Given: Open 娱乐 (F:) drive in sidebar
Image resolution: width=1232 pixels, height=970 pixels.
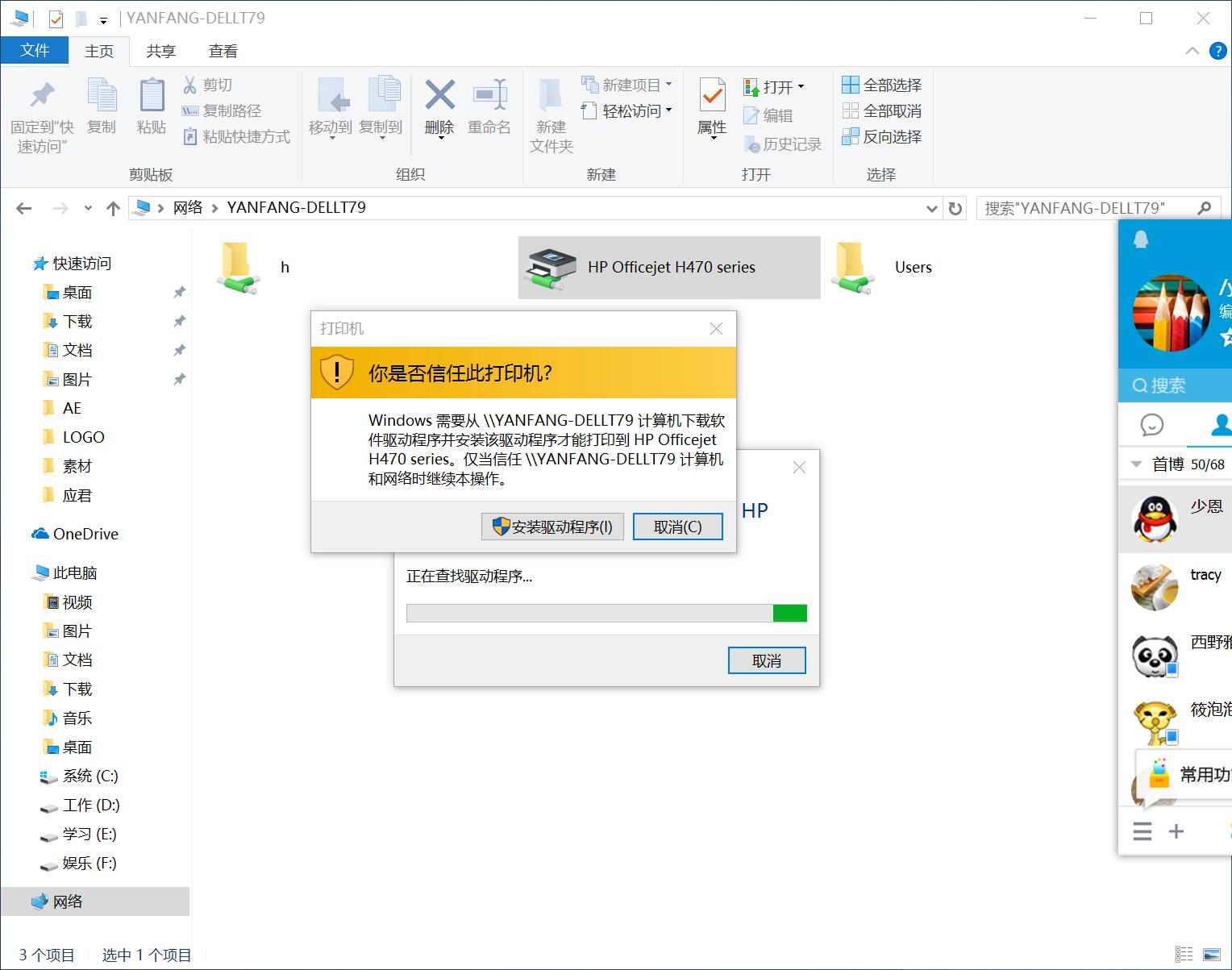Looking at the screenshot, I should (89, 863).
